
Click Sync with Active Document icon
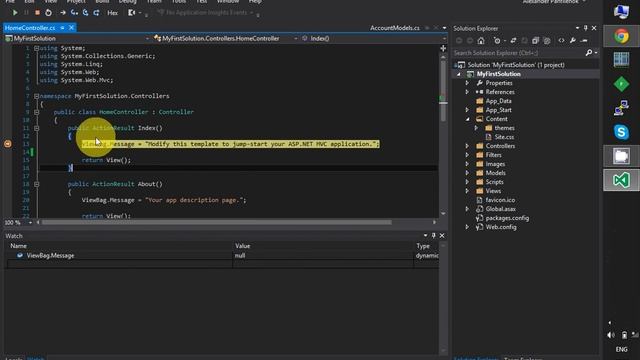click(513, 40)
